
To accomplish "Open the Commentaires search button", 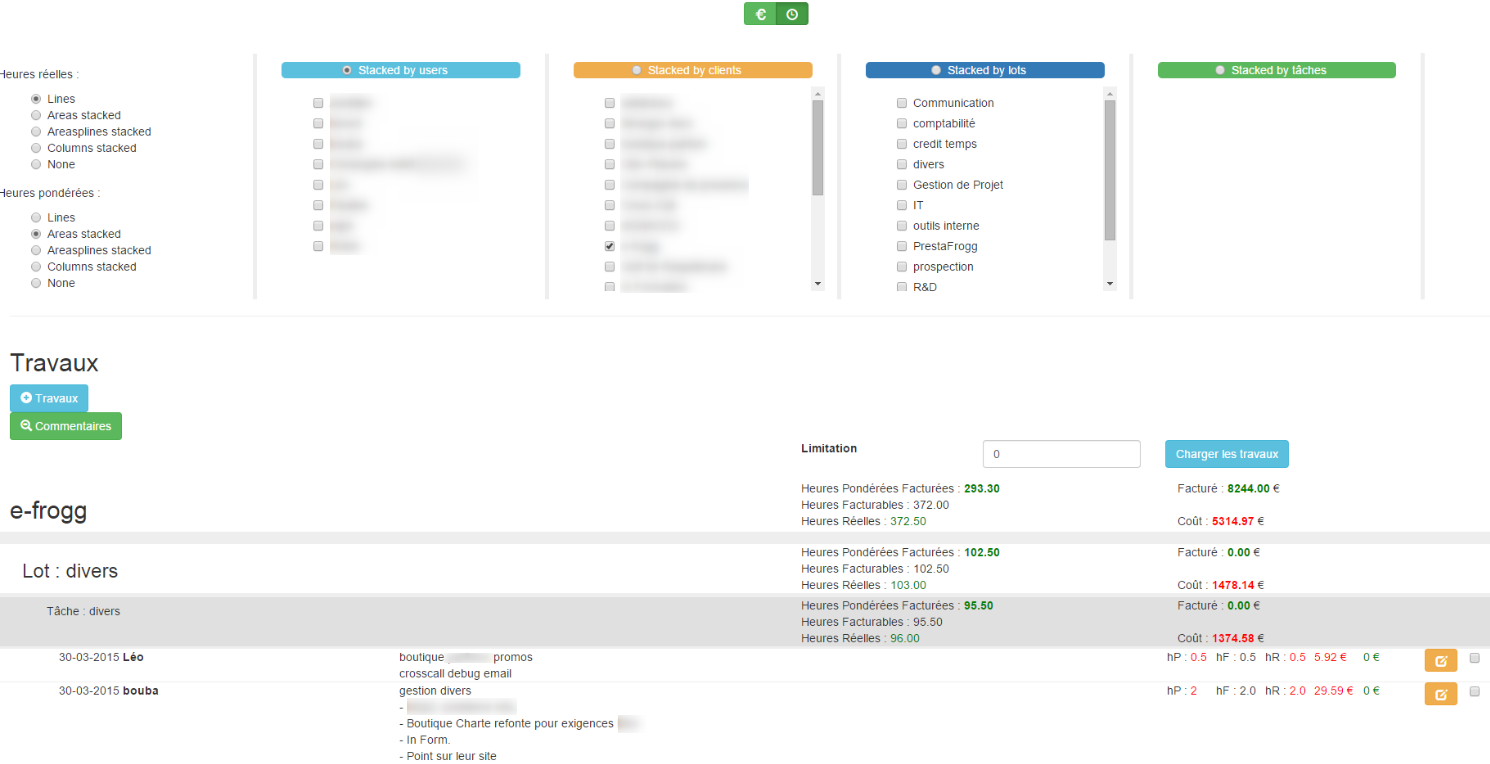I will tap(66, 426).
